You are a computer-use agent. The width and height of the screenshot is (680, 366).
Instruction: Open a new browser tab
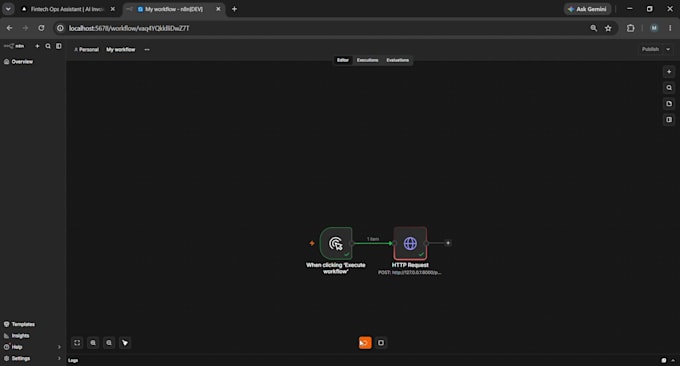tap(234, 9)
